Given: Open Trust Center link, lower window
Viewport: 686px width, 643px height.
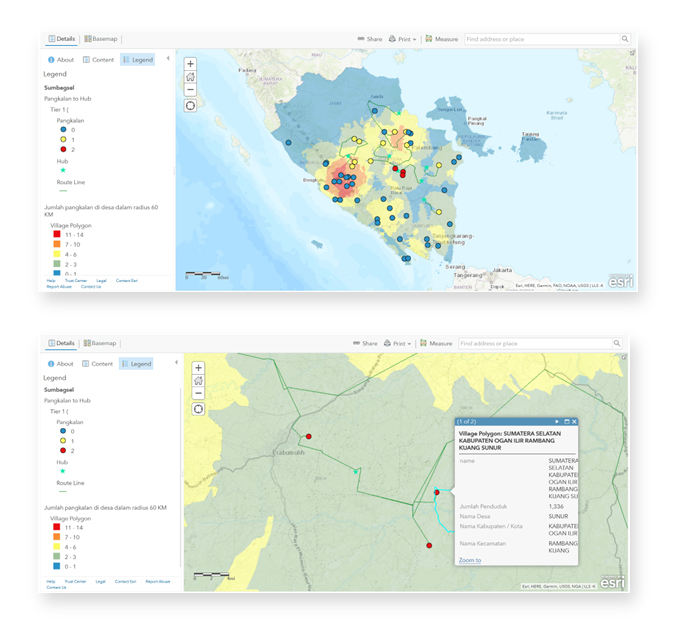Looking at the screenshot, I should pos(75,581).
